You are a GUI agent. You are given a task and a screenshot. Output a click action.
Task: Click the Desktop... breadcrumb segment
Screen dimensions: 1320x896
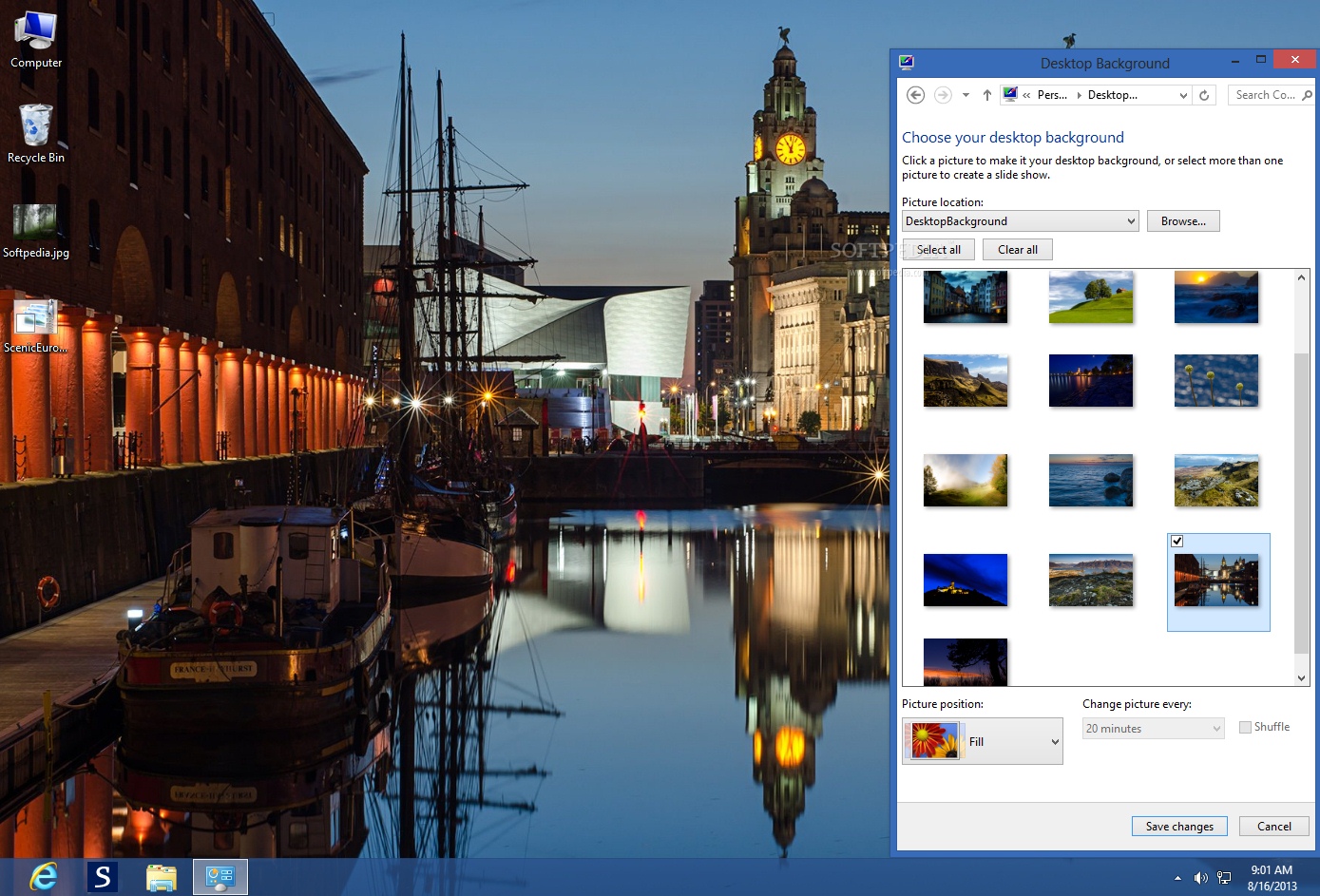click(x=1112, y=95)
